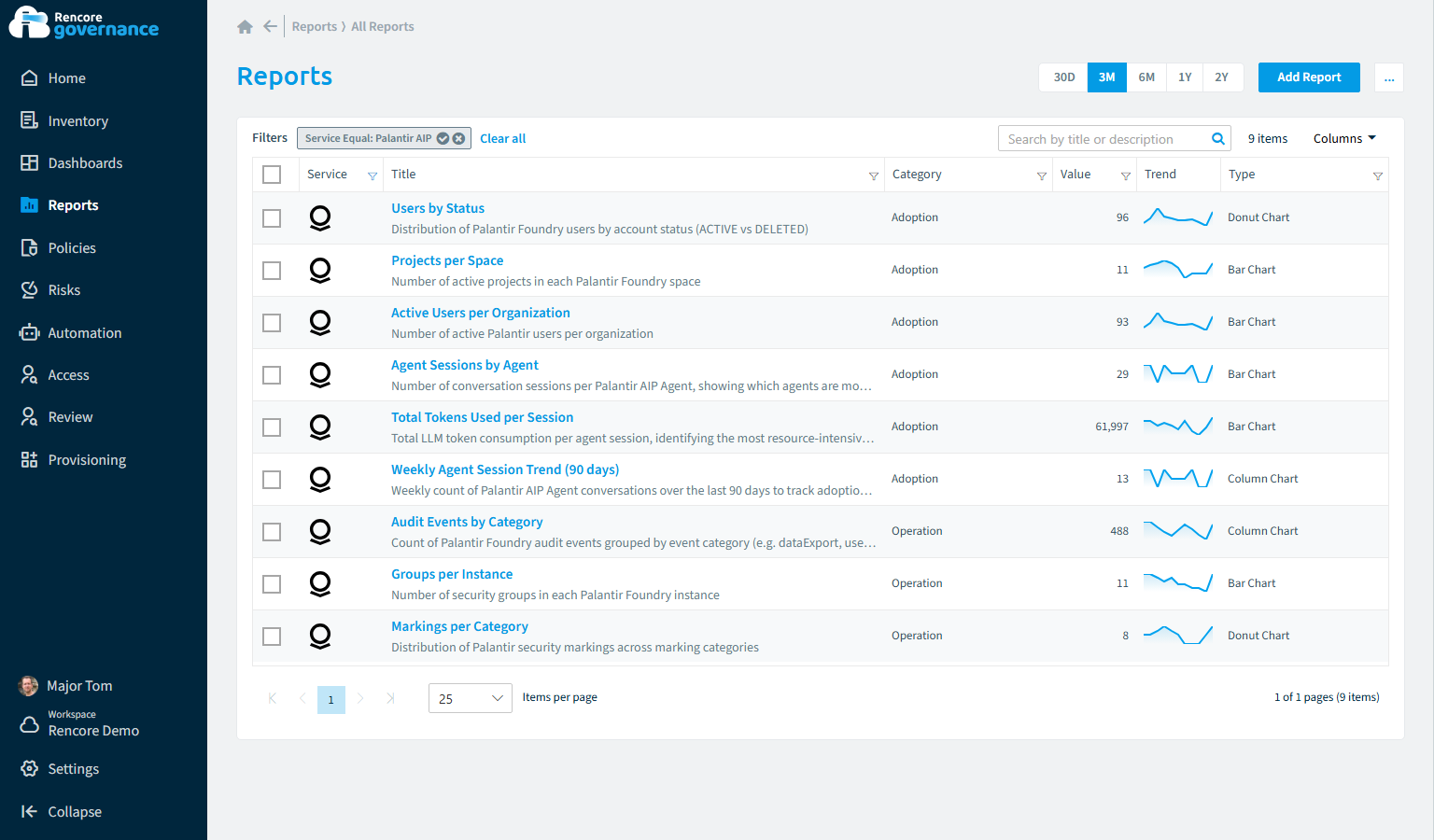
Task: Select the 30D time range
Action: (1063, 77)
